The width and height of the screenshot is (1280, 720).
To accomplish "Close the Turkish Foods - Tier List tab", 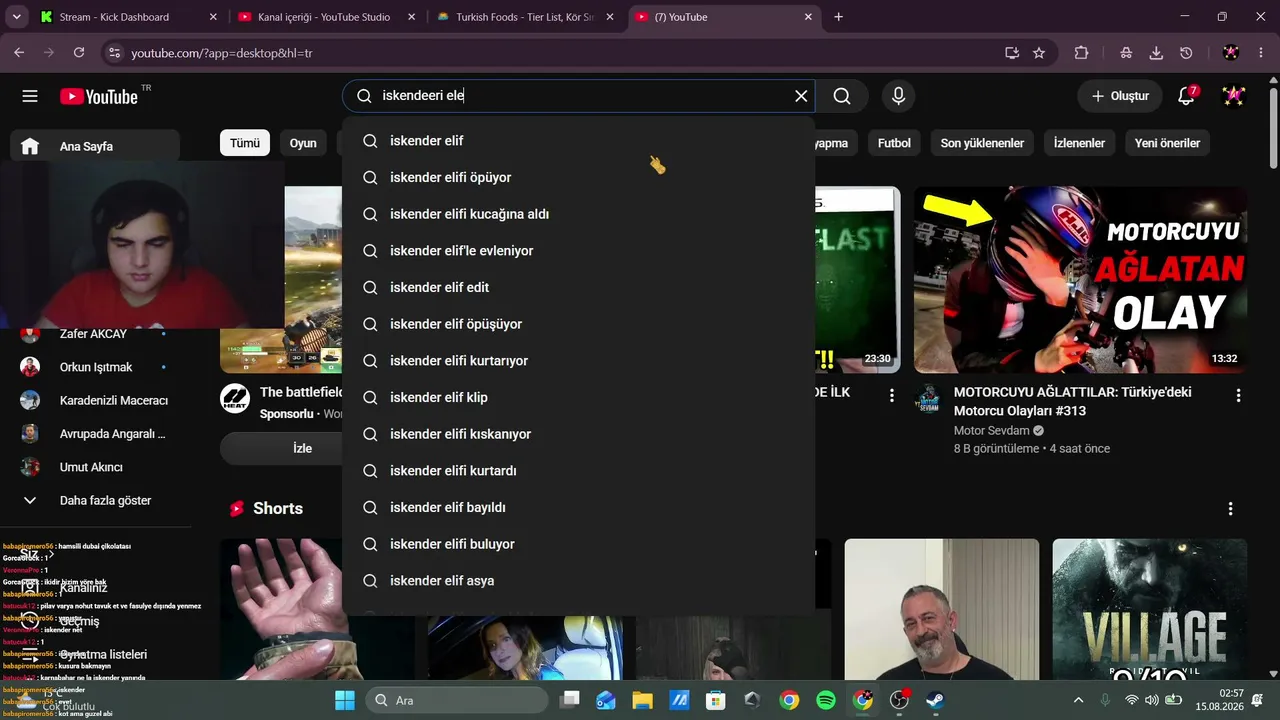I will [610, 17].
